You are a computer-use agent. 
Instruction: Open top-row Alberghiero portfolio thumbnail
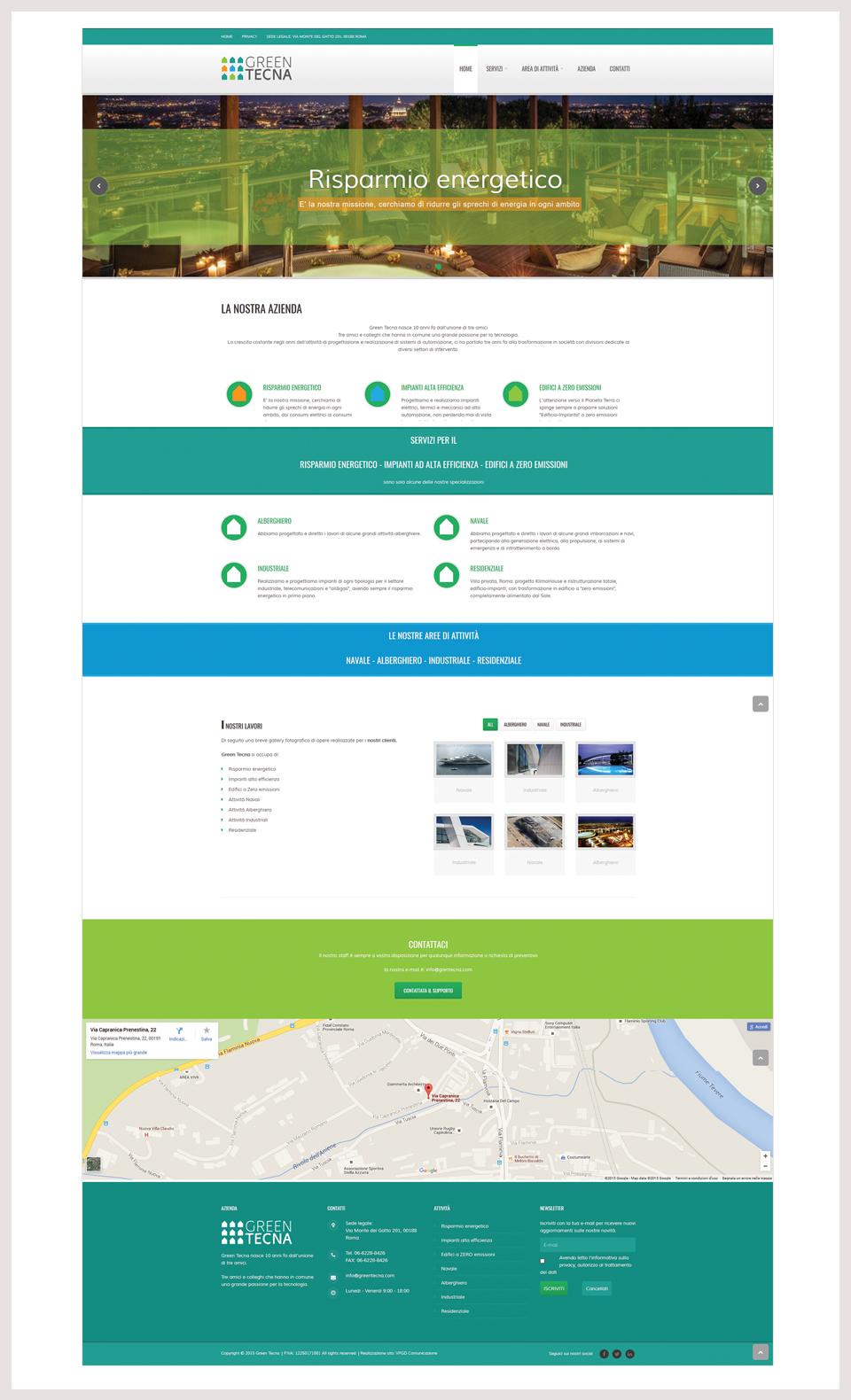[605, 759]
